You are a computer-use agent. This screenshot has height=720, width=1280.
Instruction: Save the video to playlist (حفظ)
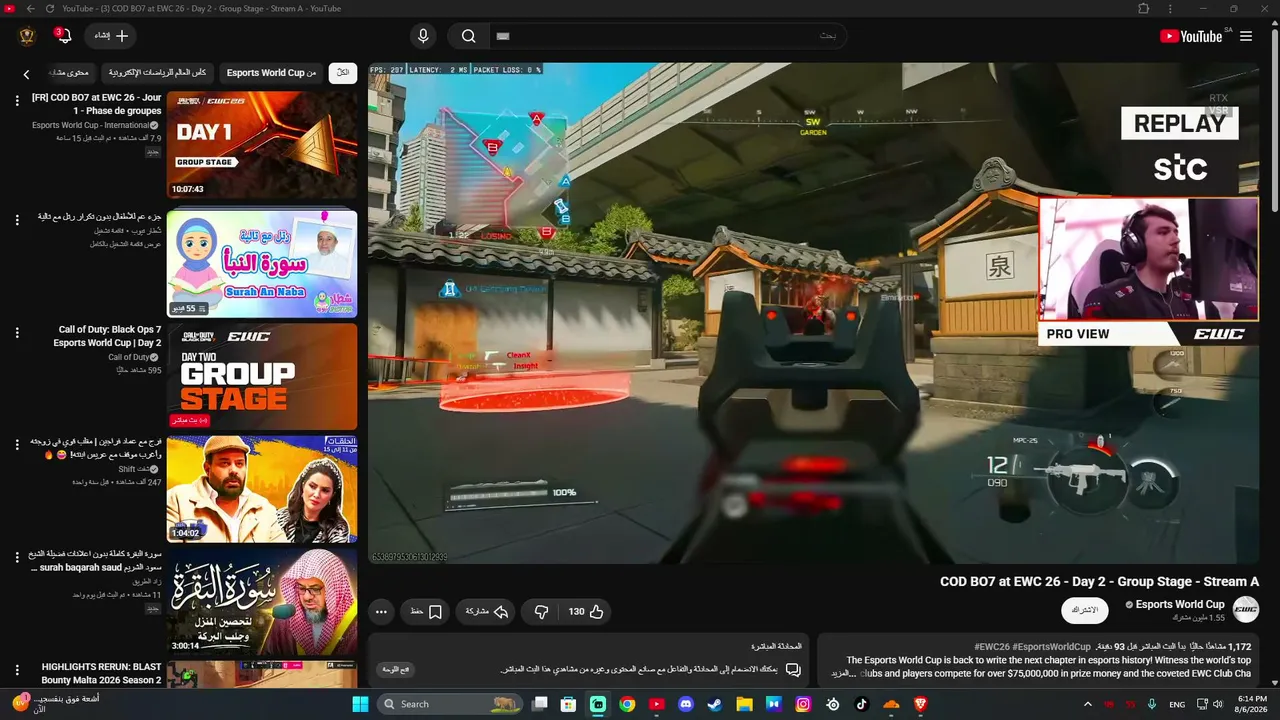tap(426, 611)
